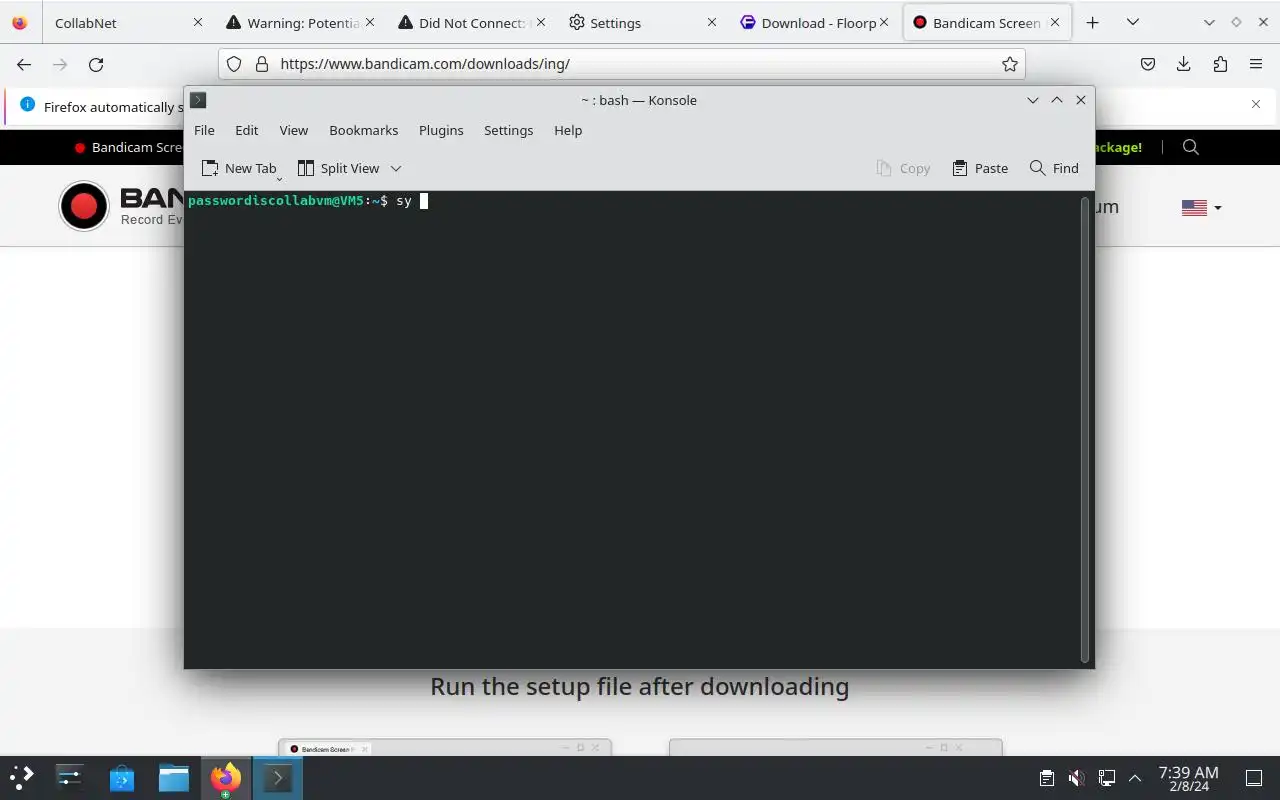
Task: Click the tracking protection shield icon
Action: pyautogui.click(x=234, y=64)
